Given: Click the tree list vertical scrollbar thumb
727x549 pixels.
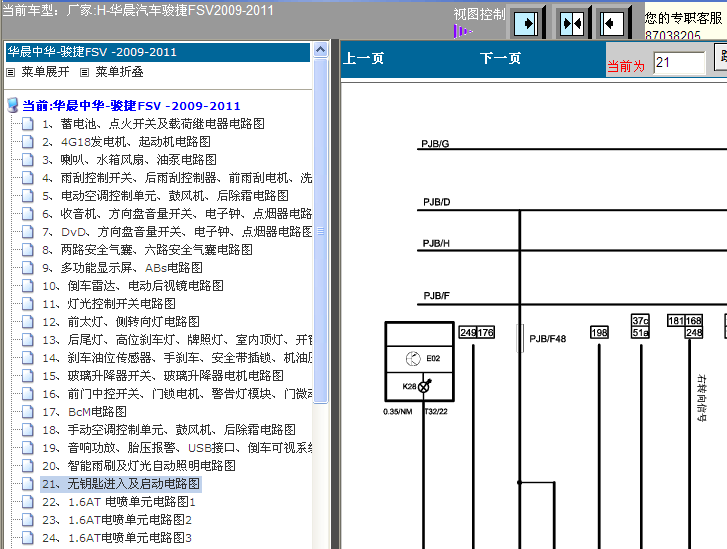Looking at the screenshot, I should click(x=320, y=230).
